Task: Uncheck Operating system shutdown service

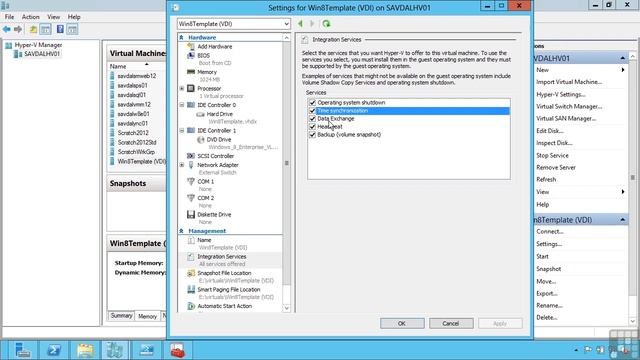Action: coord(312,103)
